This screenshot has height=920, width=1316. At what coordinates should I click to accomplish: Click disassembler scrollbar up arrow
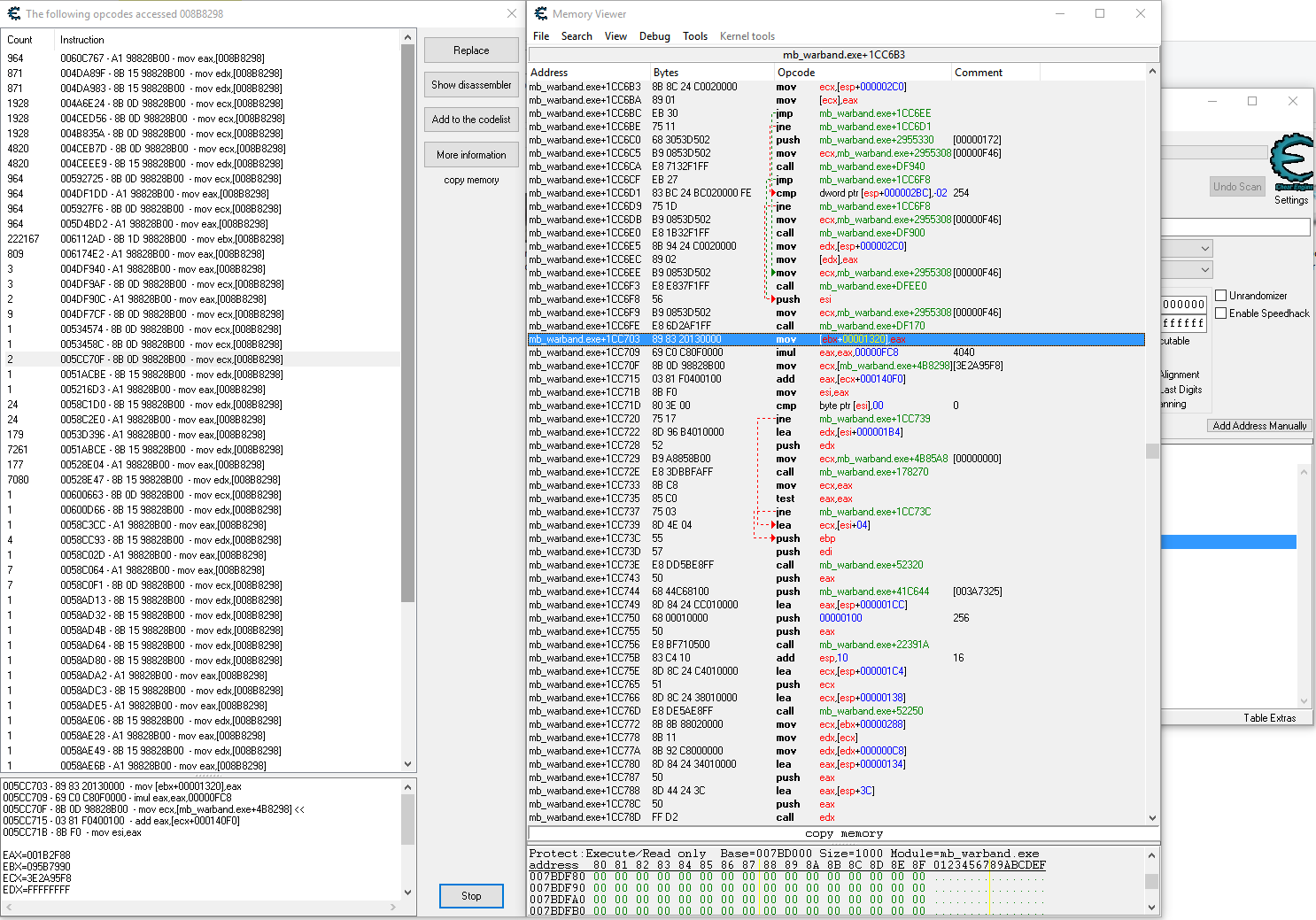1152,72
